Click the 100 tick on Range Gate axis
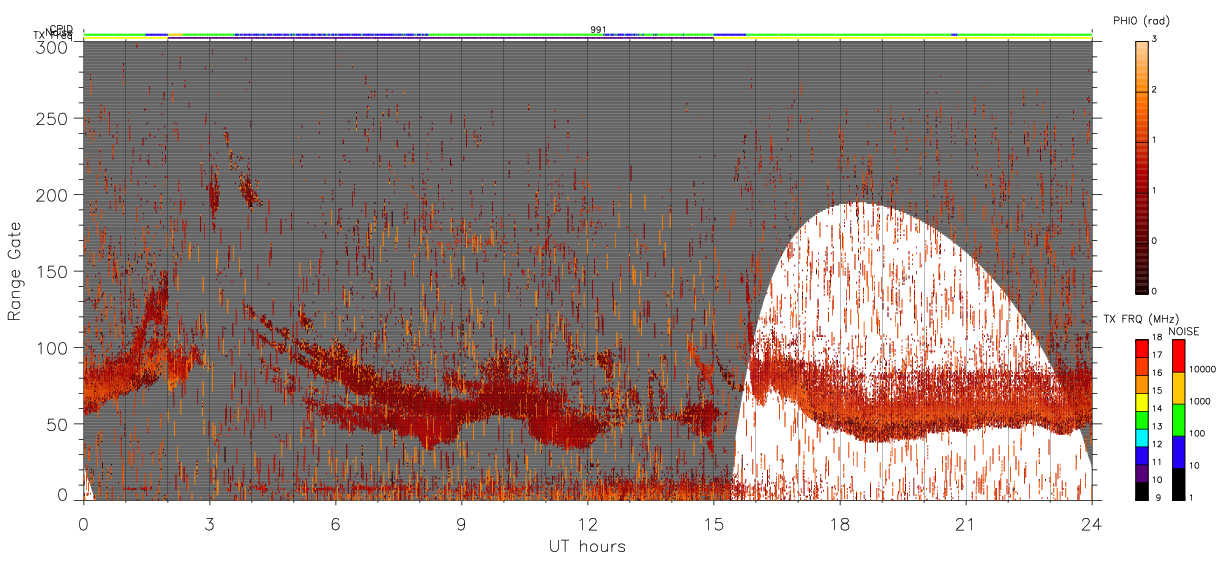Screen dimensions: 1228x567 click(54, 347)
